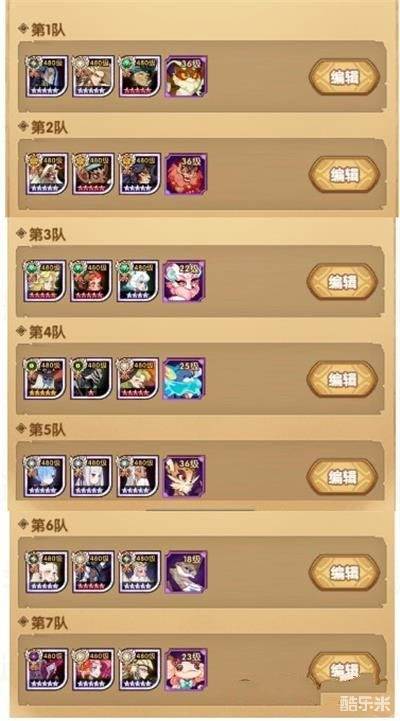Click the 编辑 button for 第1队
The width and height of the screenshot is (400, 721).
click(x=344, y=77)
